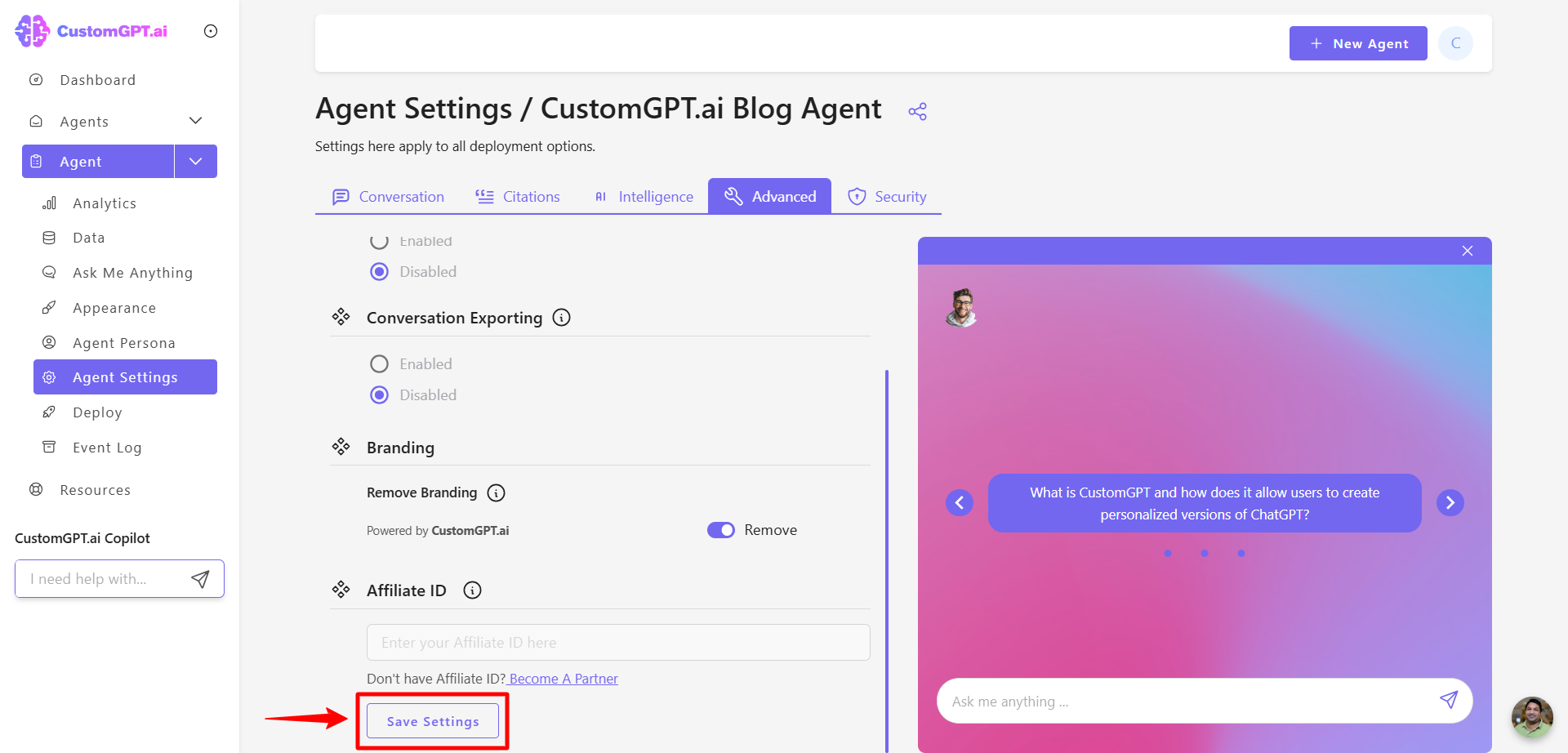Viewport: 1568px width, 753px height.
Task: Show Affiliate ID info tooltip
Action: point(473,590)
